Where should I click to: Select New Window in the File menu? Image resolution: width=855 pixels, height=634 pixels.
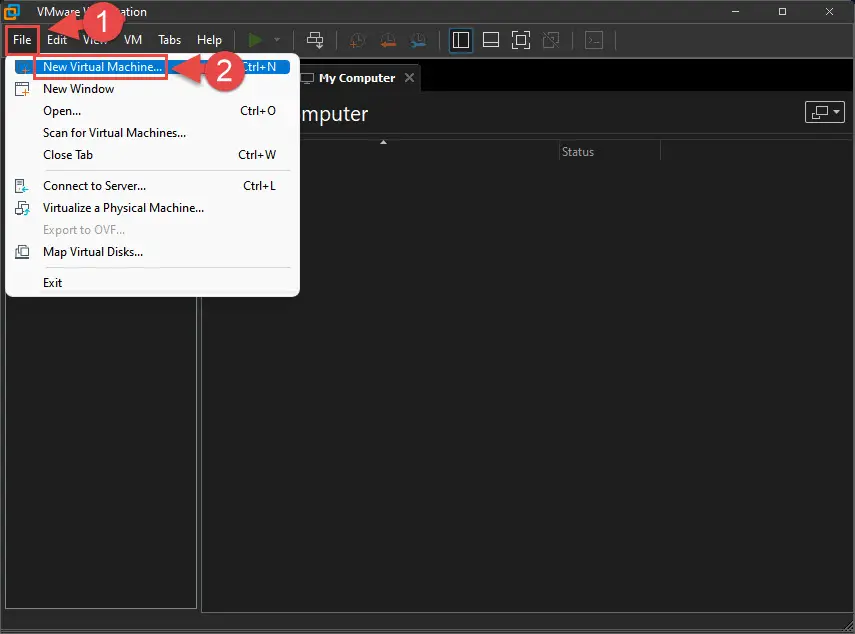tap(152, 89)
